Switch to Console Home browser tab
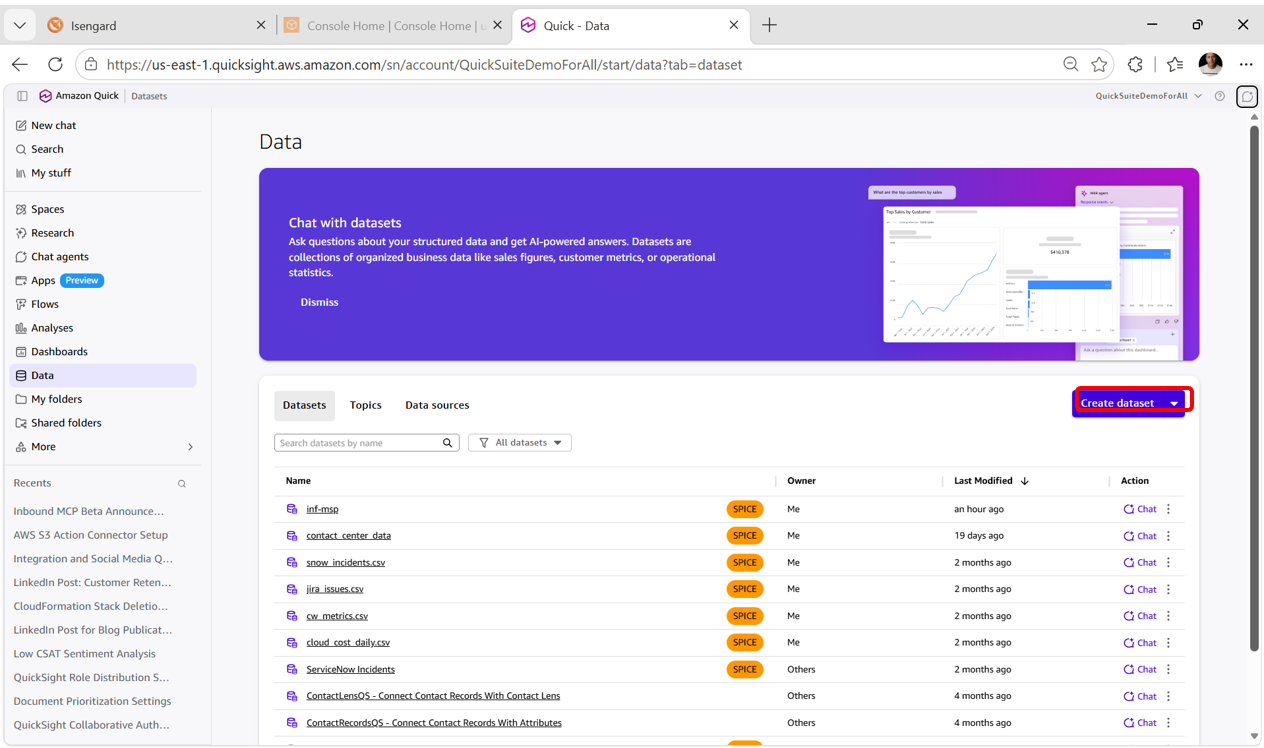 click(395, 26)
